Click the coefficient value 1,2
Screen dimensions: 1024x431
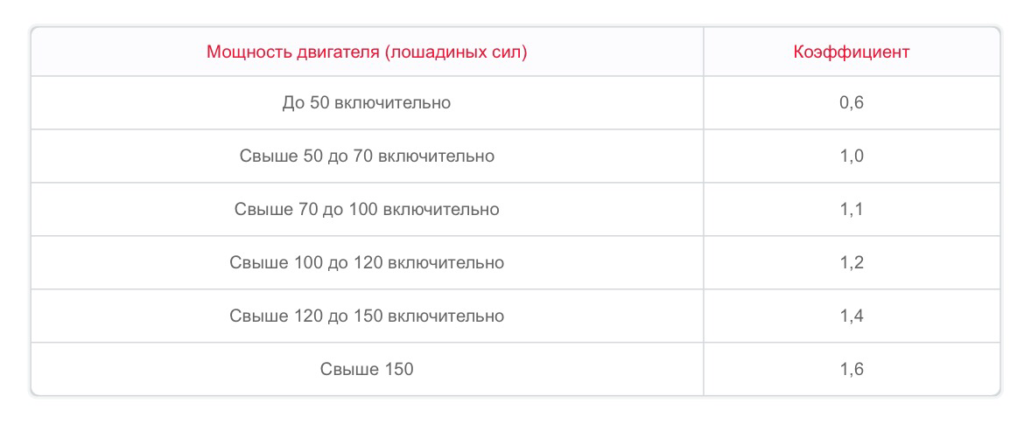click(851, 263)
